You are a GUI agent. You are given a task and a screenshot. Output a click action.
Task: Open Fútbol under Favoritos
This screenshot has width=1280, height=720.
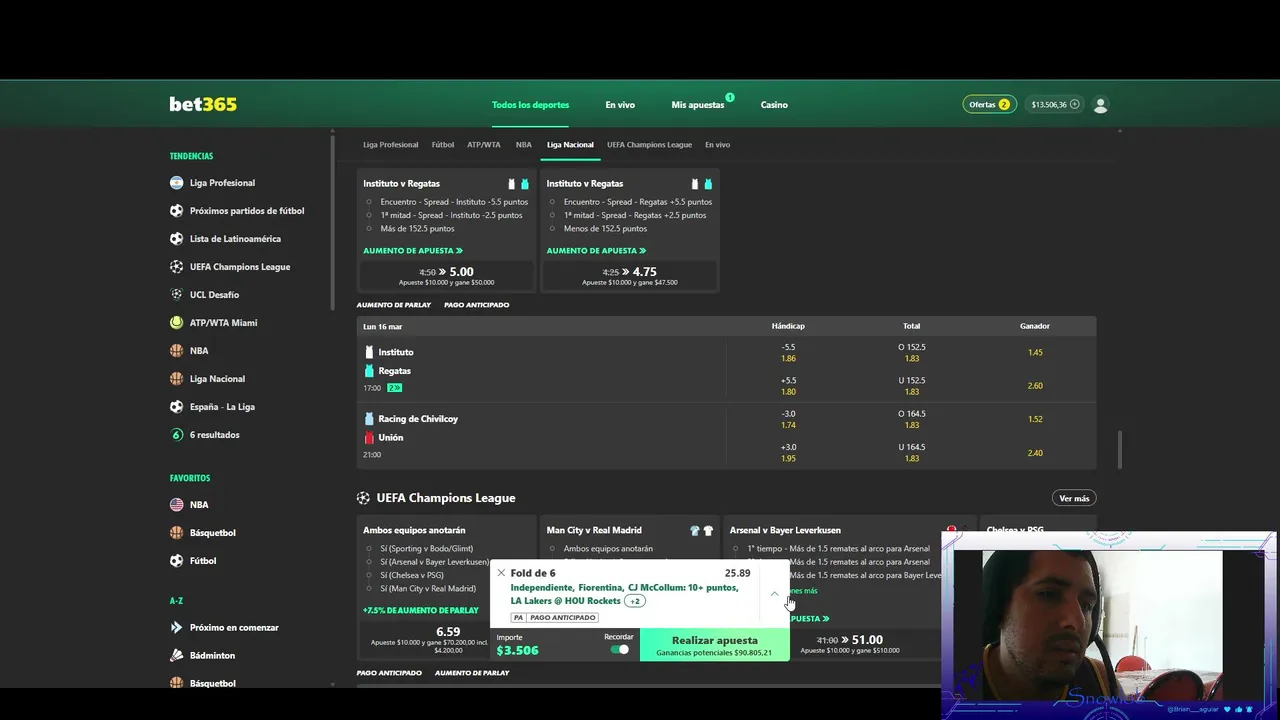[203, 561]
